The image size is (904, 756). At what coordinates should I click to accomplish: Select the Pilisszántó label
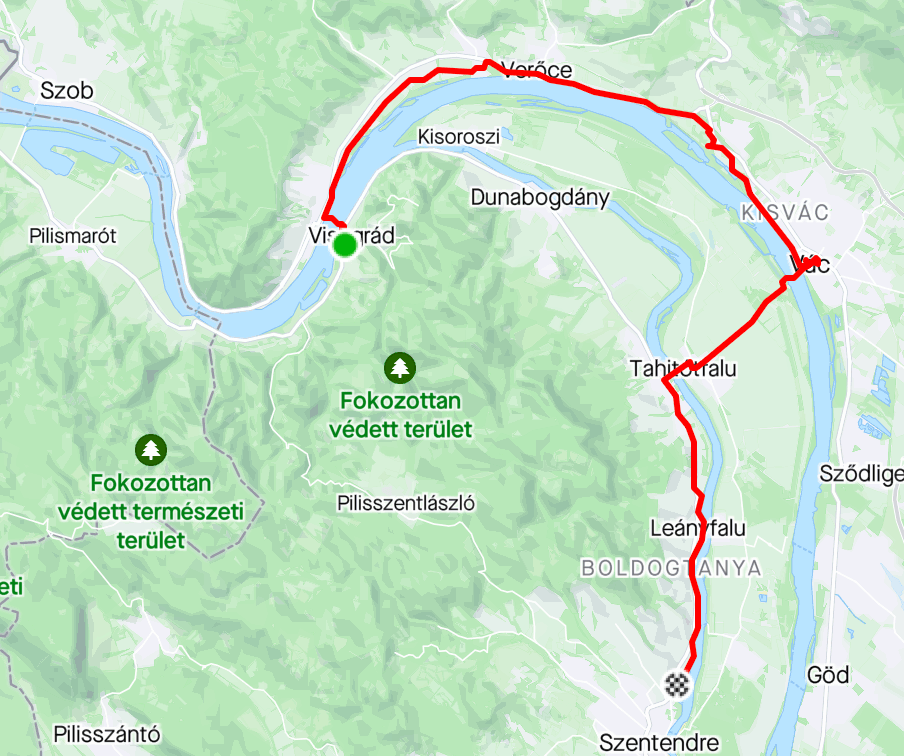click(x=107, y=734)
